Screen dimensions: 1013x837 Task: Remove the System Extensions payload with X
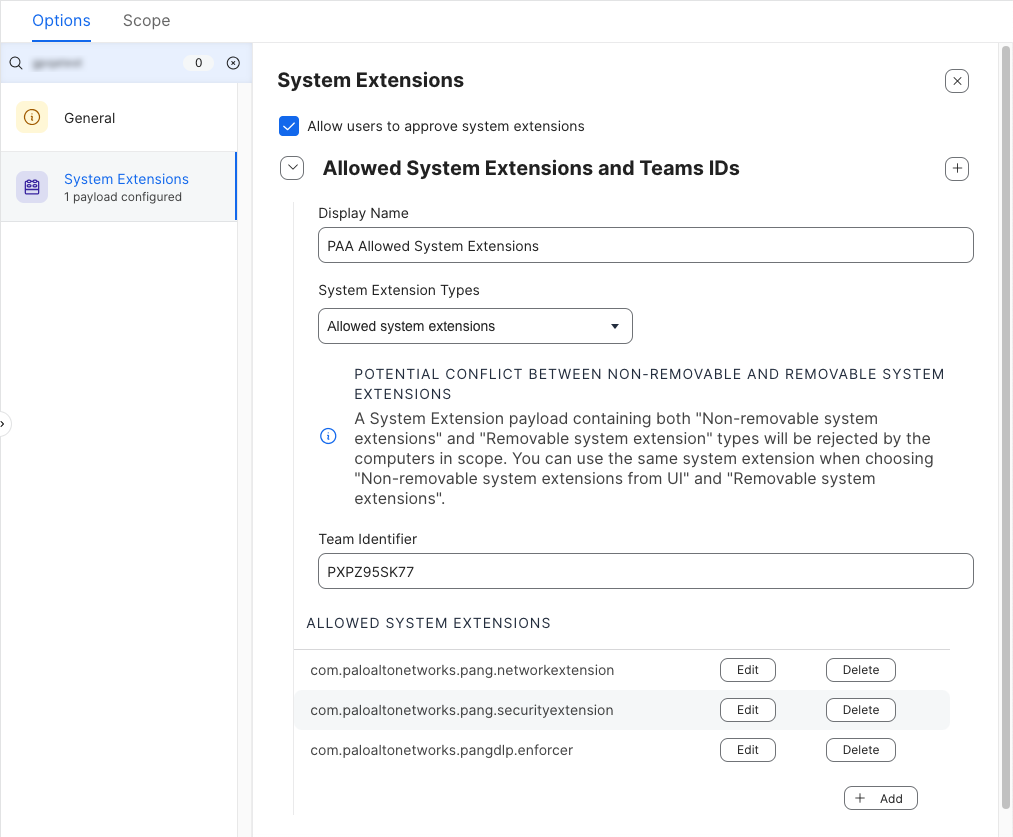point(956,81)
